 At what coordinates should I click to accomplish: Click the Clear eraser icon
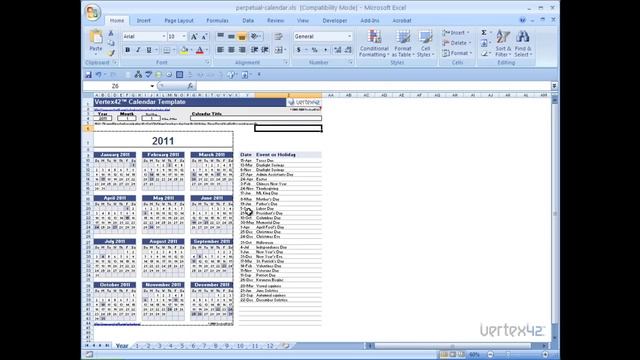click(x=484, y=53)
